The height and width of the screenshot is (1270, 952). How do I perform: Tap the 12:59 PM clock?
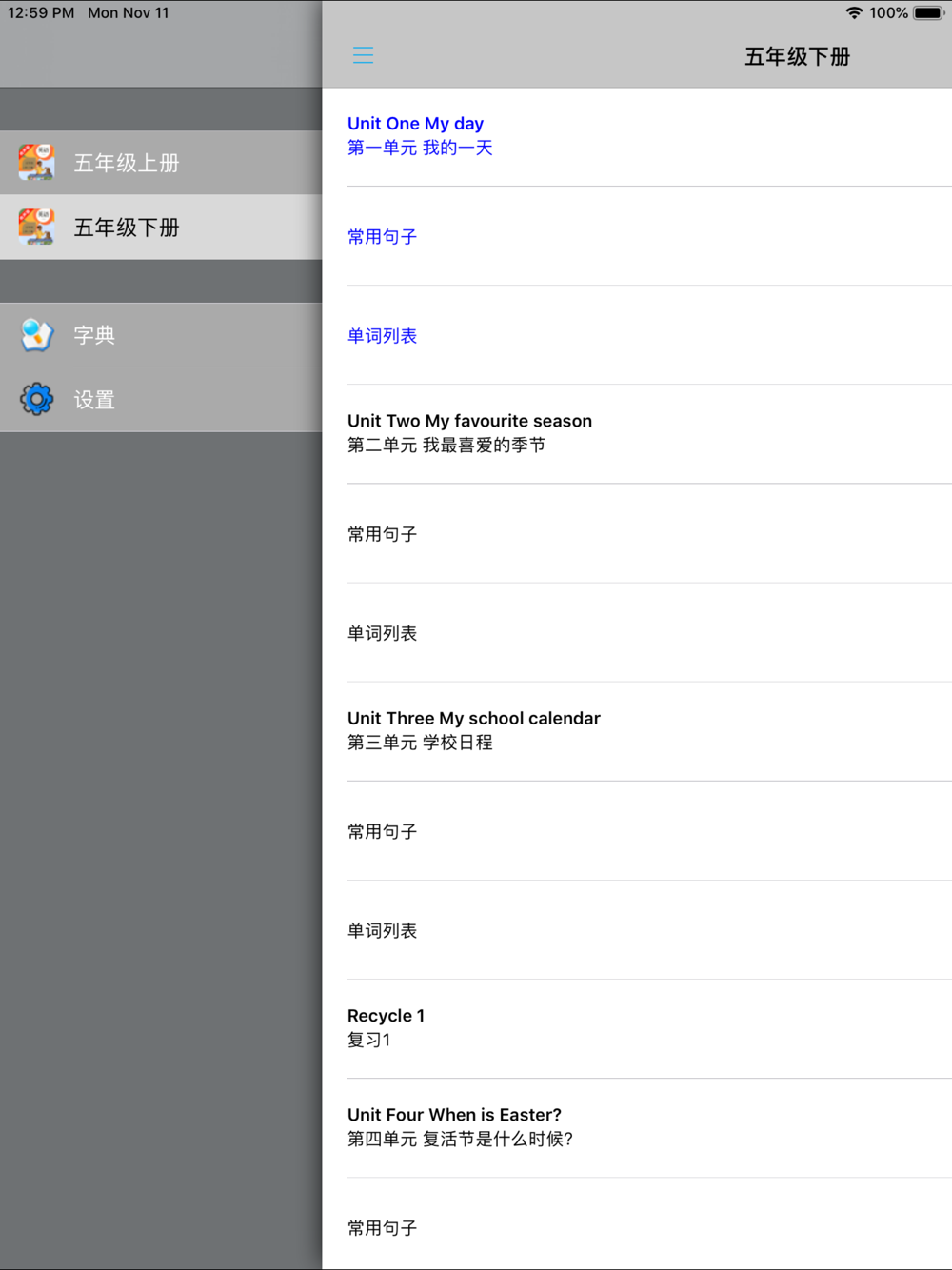pyautogui.click(x=41, y=13)
